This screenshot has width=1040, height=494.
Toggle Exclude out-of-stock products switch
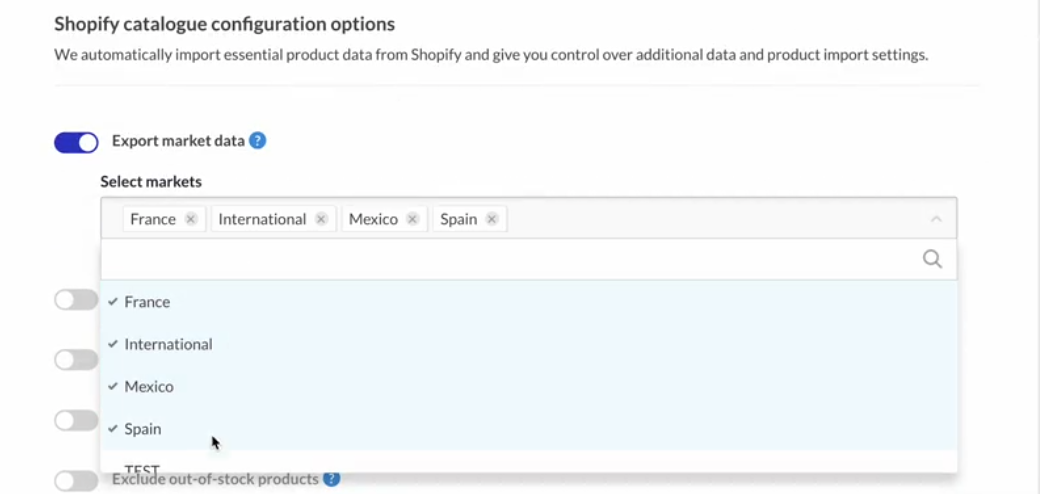pyautogui.click(x=76, y=481)
